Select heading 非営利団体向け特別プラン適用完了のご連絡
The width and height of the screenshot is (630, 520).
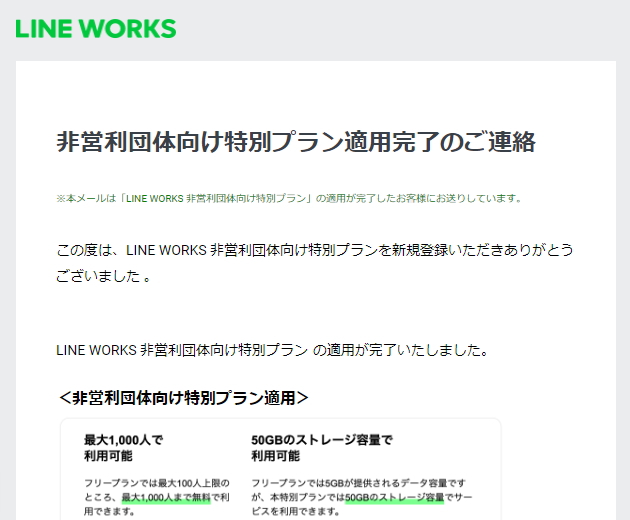click(296, 142)
